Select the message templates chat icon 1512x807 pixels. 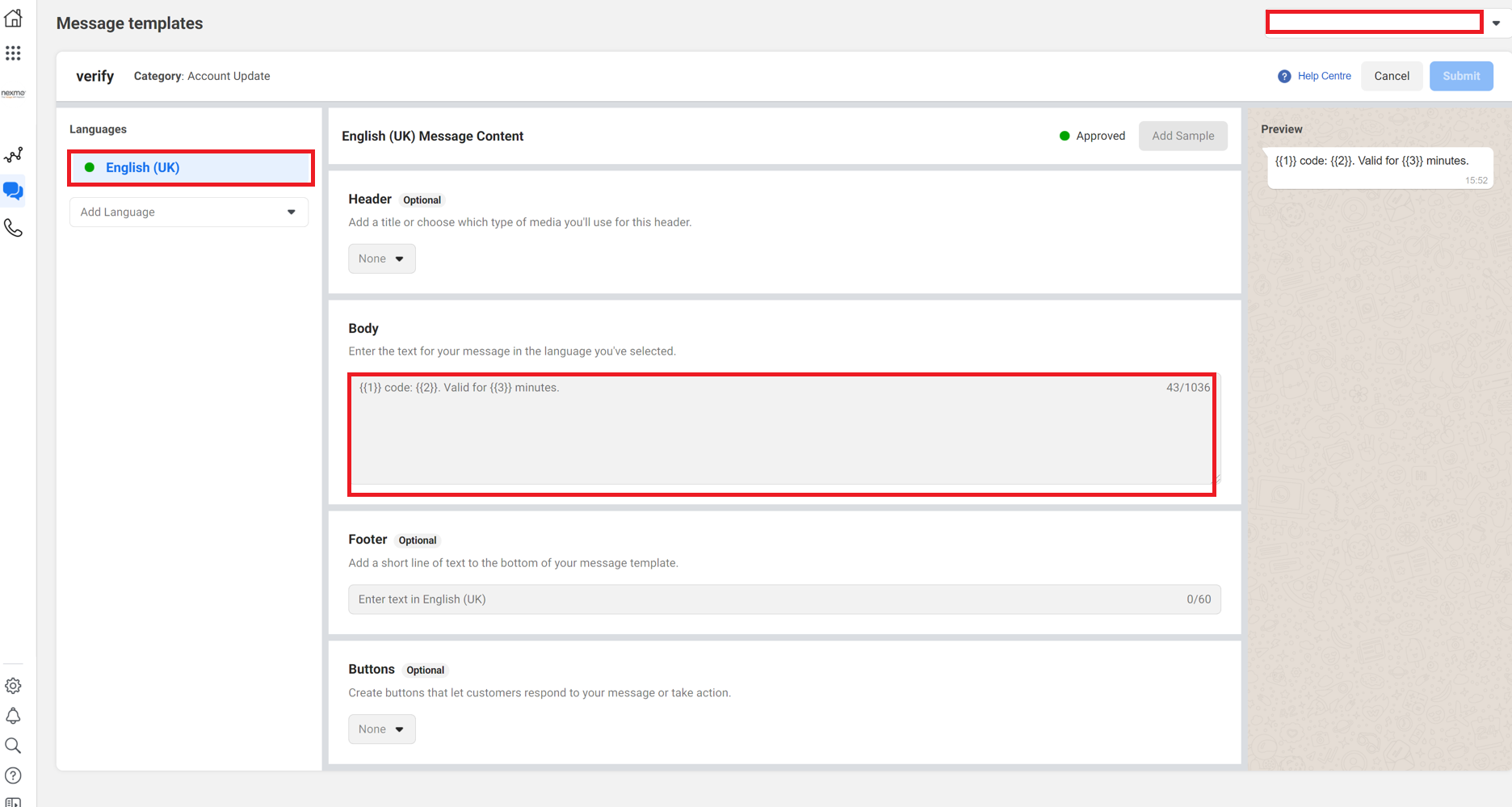pos(14,191)
